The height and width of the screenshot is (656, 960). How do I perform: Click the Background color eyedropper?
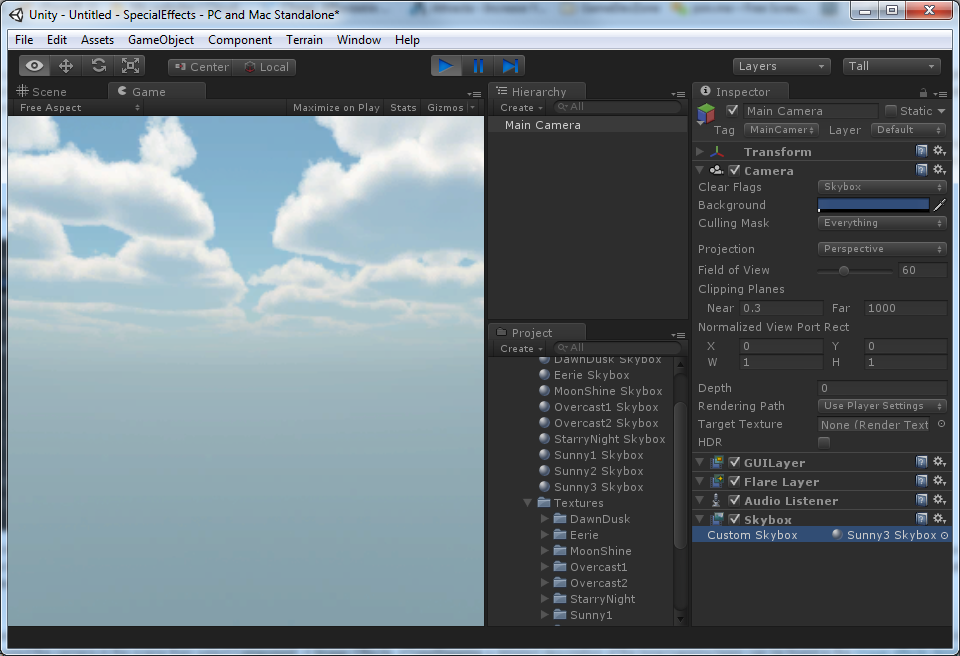point(940,205)
